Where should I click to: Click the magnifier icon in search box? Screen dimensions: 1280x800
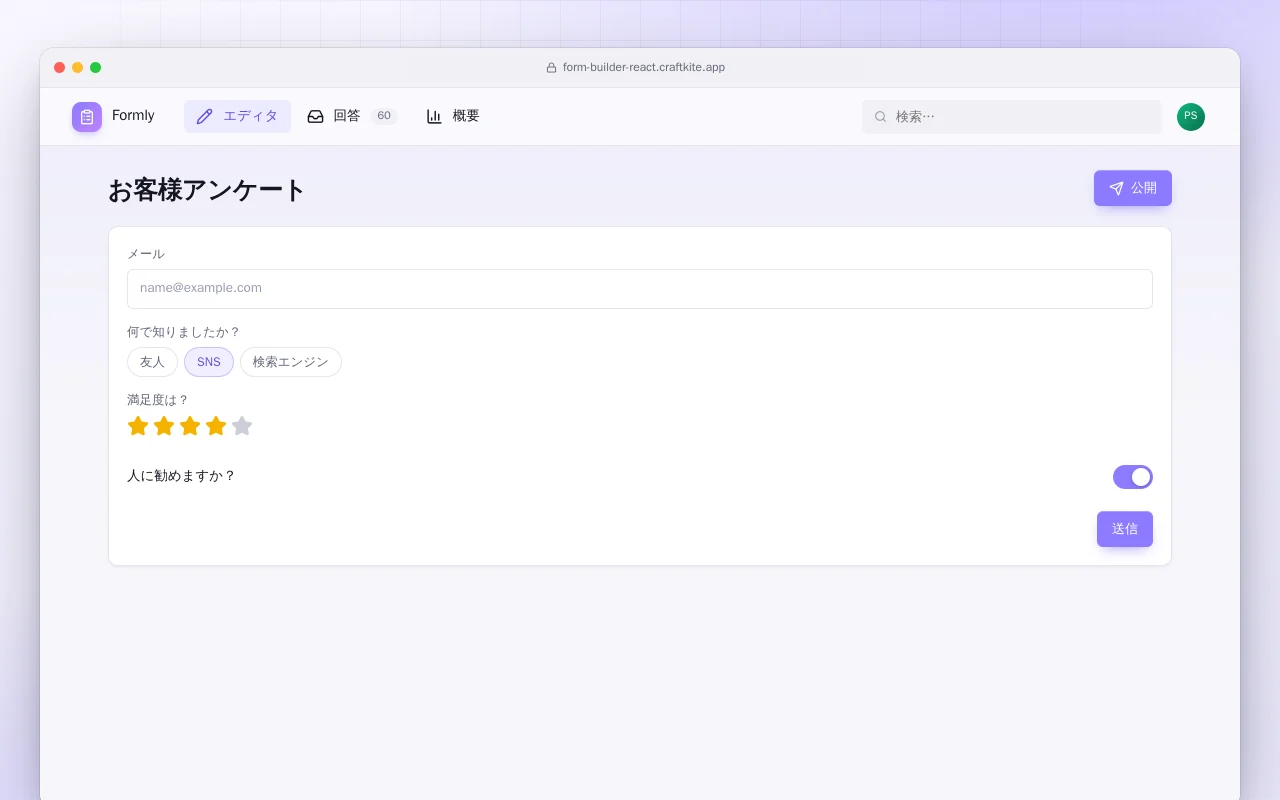[x=881, y=117]
